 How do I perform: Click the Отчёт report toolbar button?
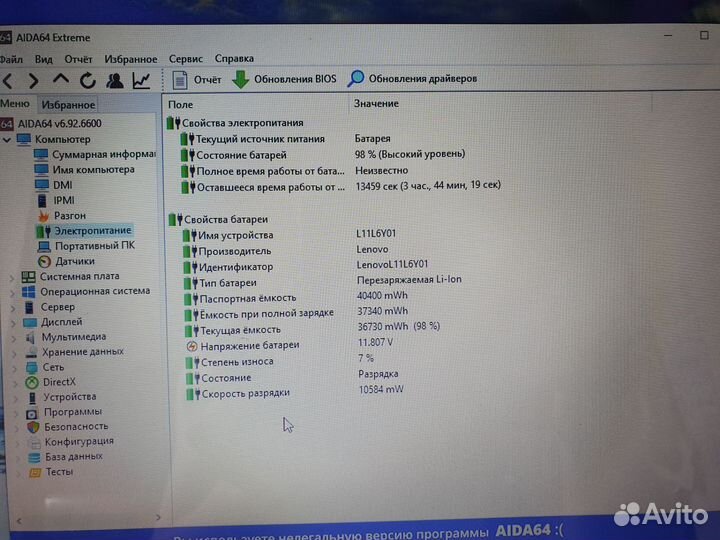(x=197, y=80)
